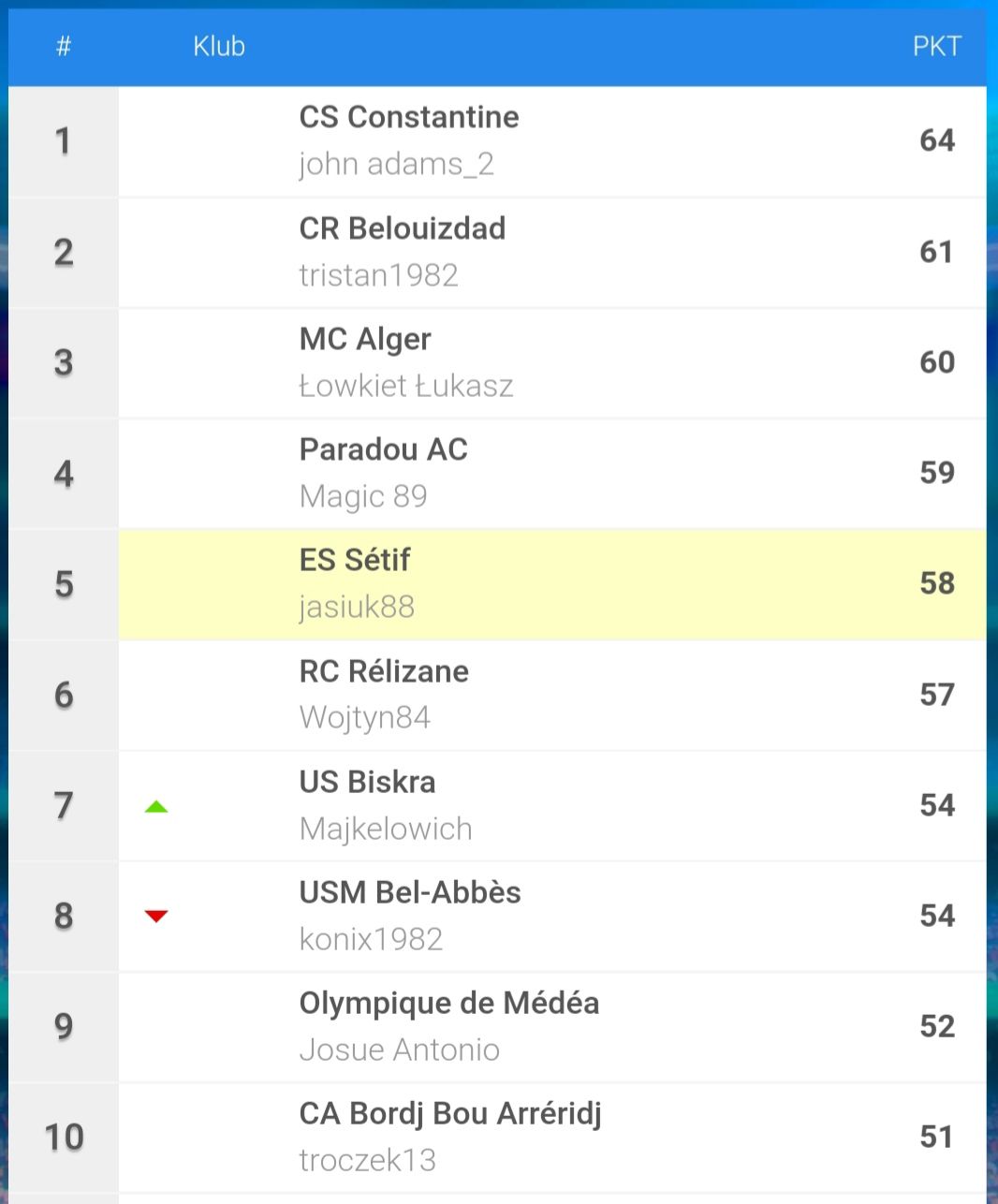Open manager Łowkiet Łukasz profile
This screenshot has width=998, height=1204.
406,386
